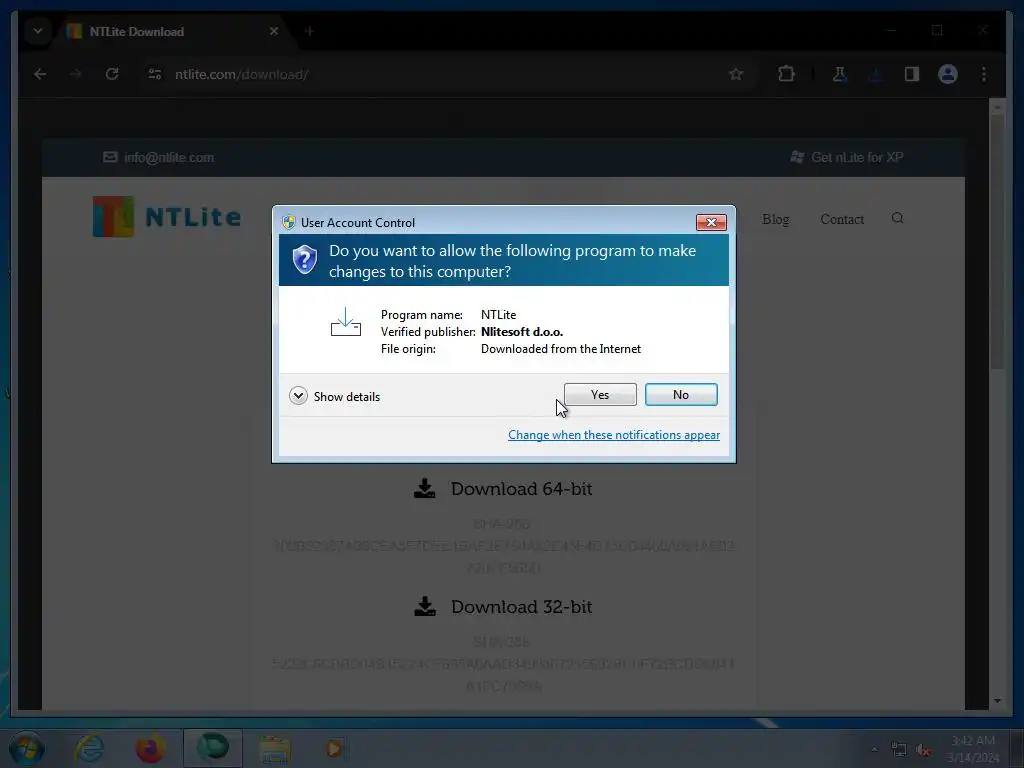Image resolution: width=1024 pixels, height=768 pixels.
Task: Click the browser forward arrow
Action: [x=76, y=74]
